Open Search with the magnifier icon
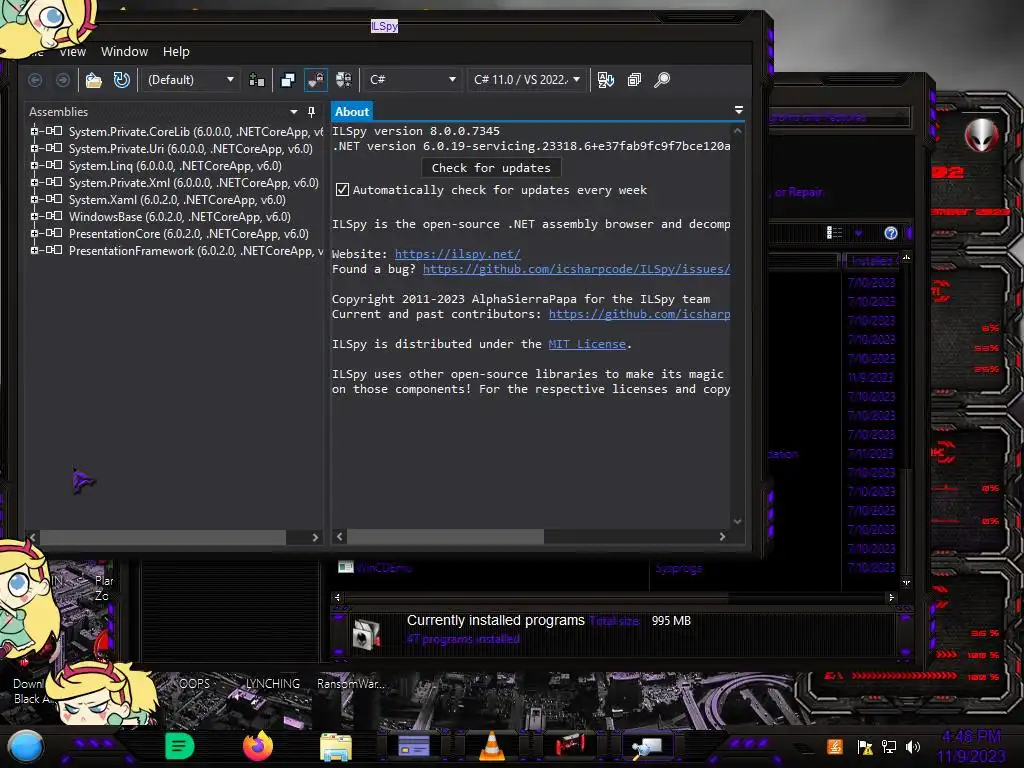This screenshot has width=1024, height=768. [662, 80]
